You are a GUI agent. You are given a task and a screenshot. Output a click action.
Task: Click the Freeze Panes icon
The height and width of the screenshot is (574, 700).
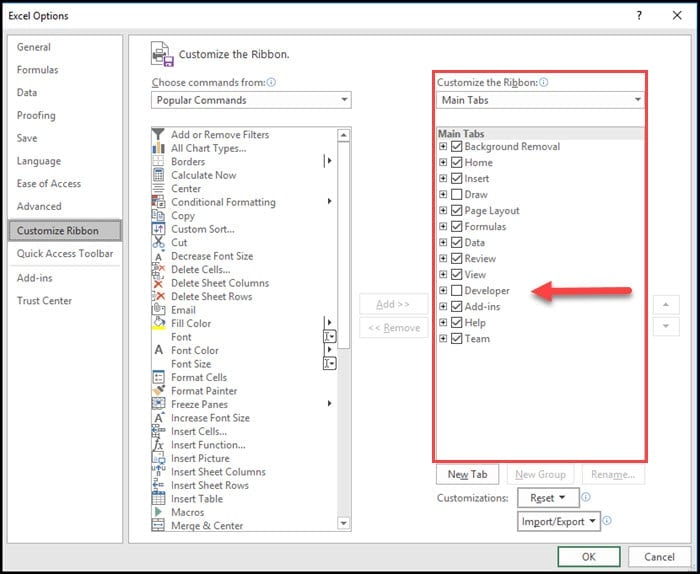pos(158,404)
